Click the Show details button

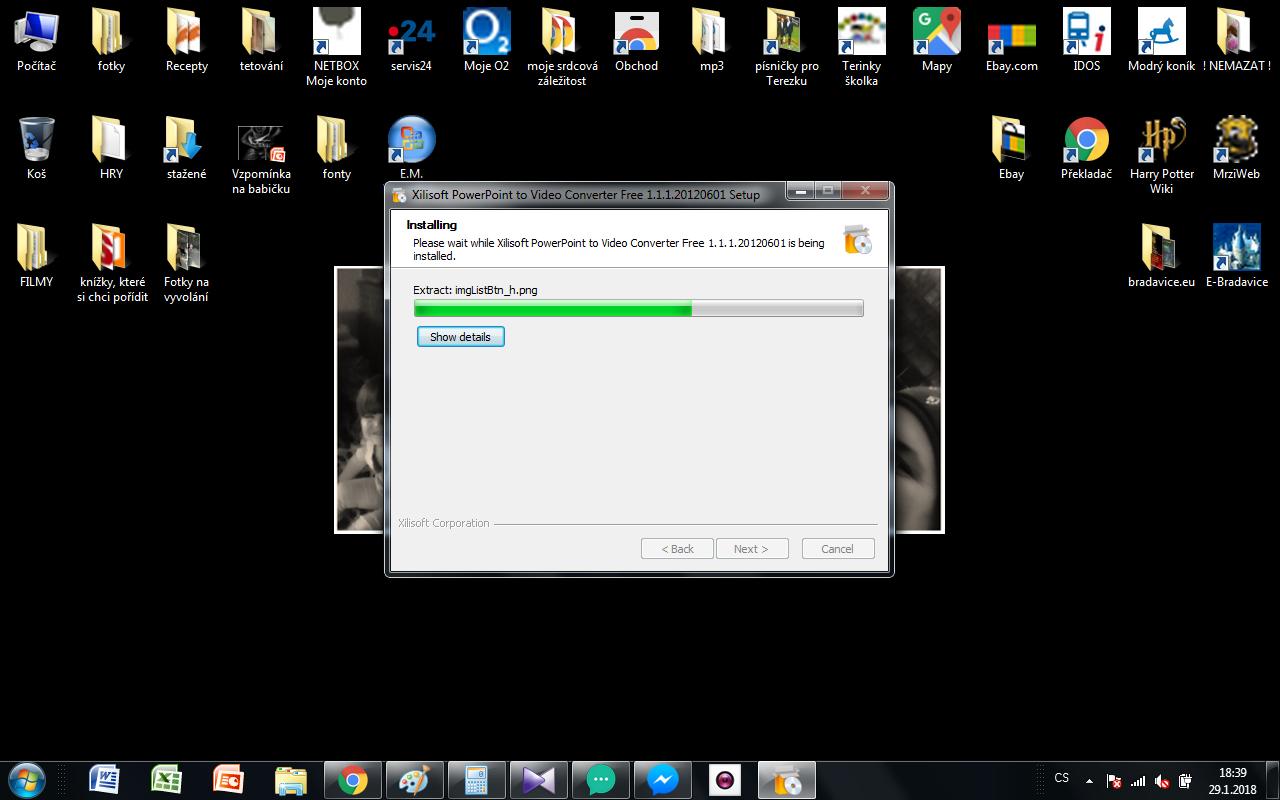[x=460, y=337]
